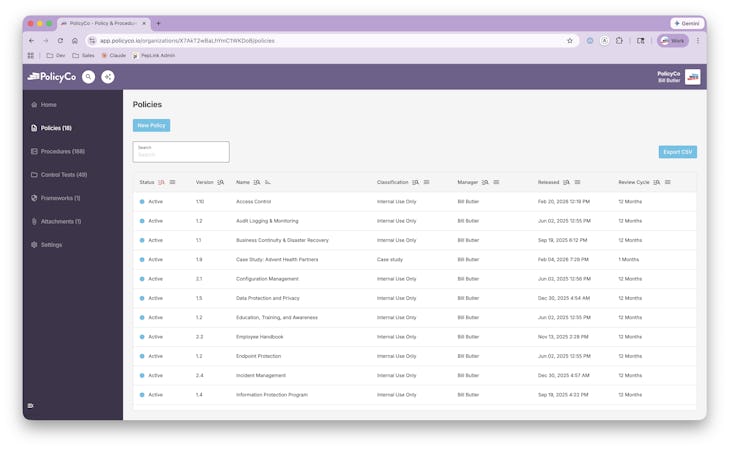
Task: Collapse the sidebar with the bottom-left icon
Action: [31, 406]
